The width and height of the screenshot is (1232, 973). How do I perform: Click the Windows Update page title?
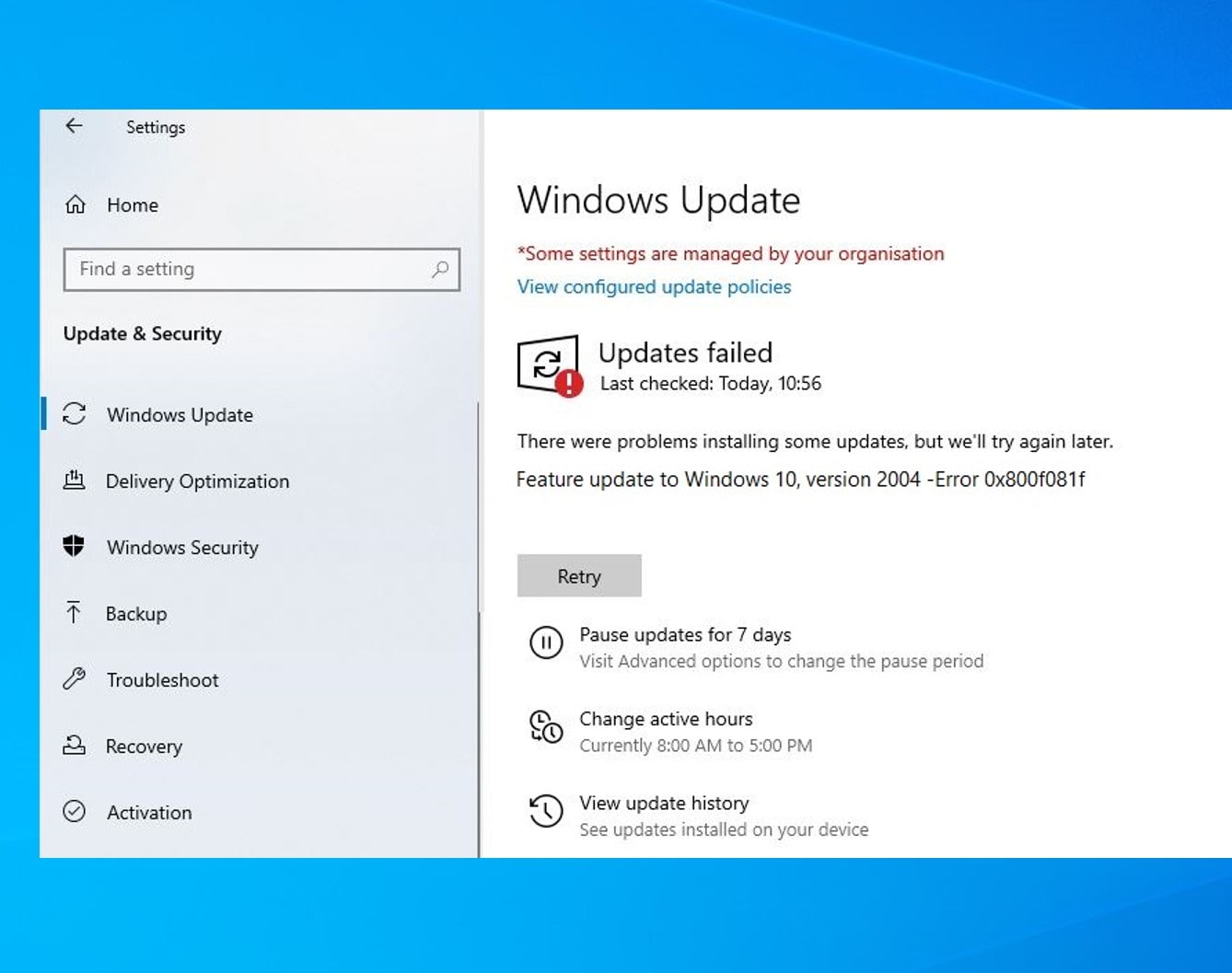pyautogui.click(x=658, y=200)
